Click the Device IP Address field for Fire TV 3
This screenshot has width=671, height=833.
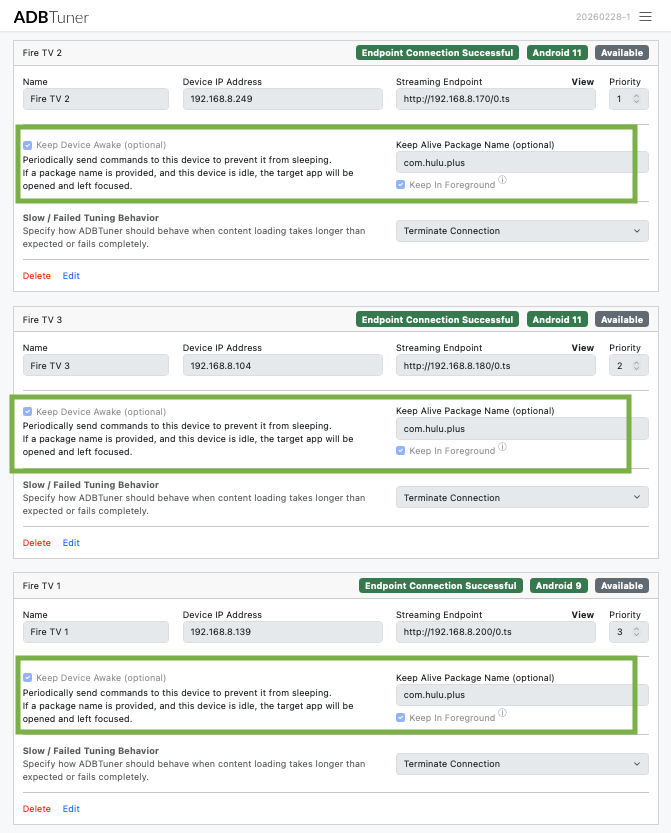click(x=282, y=366)
